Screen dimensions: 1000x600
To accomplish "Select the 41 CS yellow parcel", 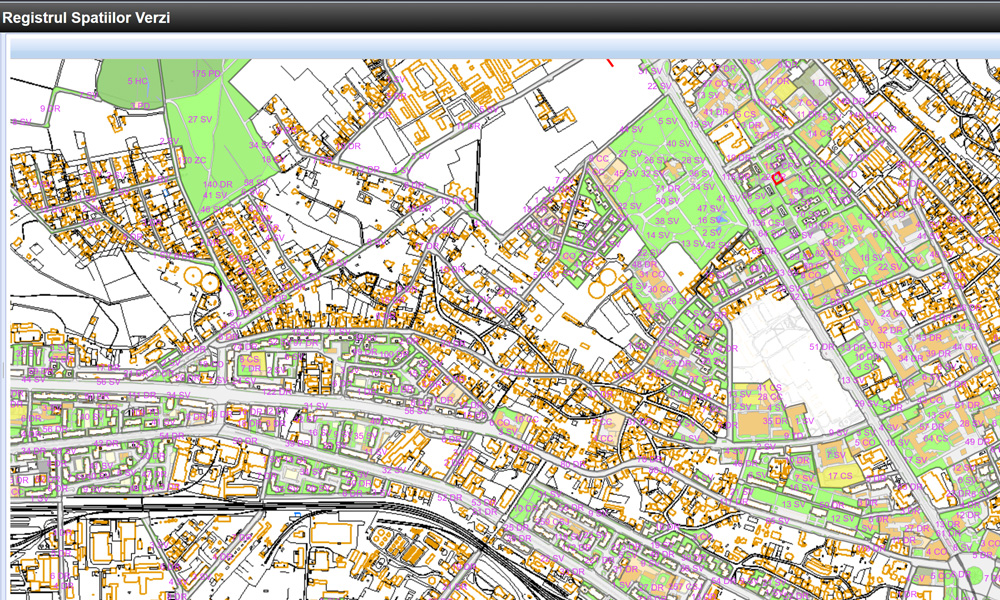I will pyautogui.click(x=769, y=388).
